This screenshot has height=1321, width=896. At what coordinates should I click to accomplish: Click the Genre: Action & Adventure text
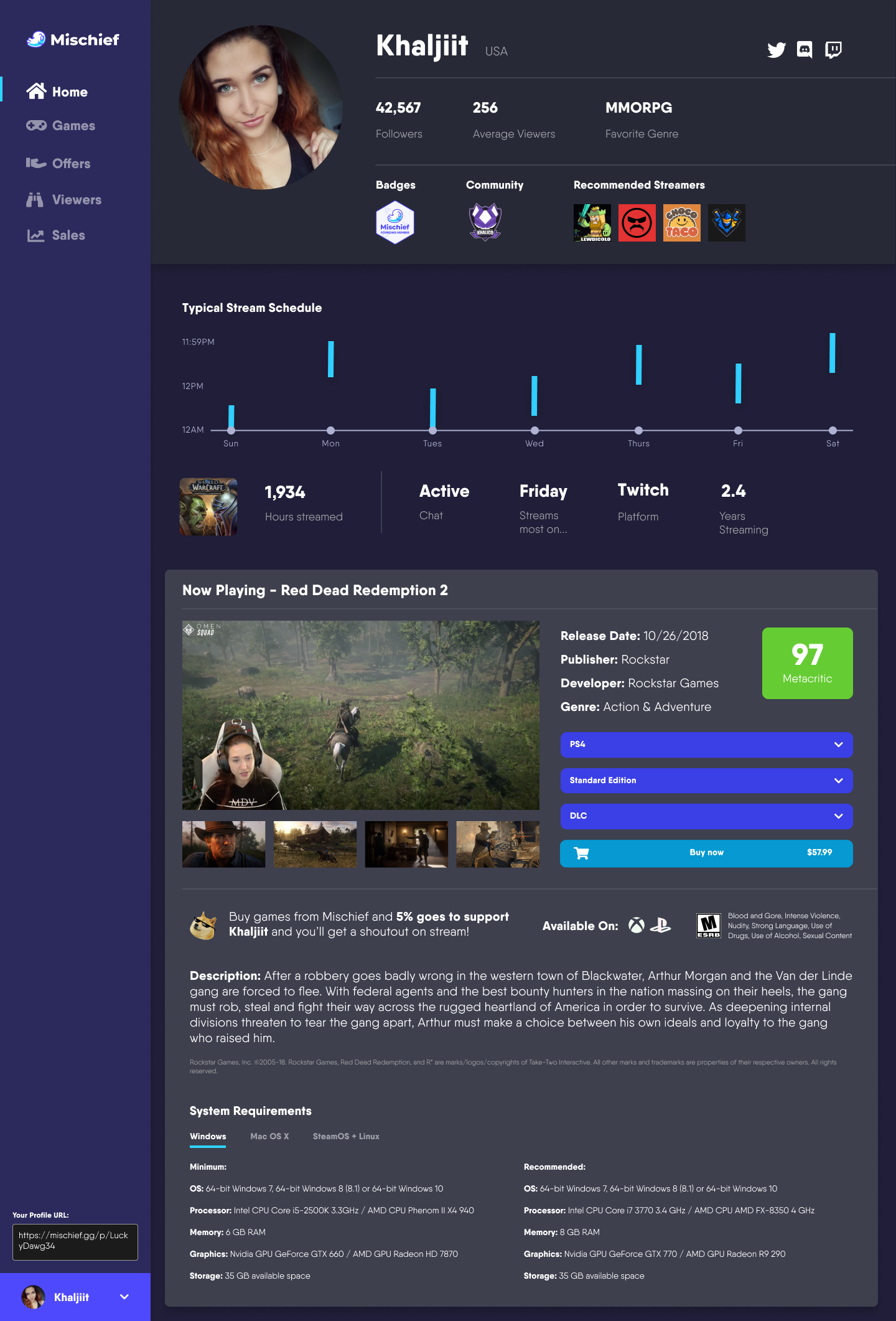[636, 707]
